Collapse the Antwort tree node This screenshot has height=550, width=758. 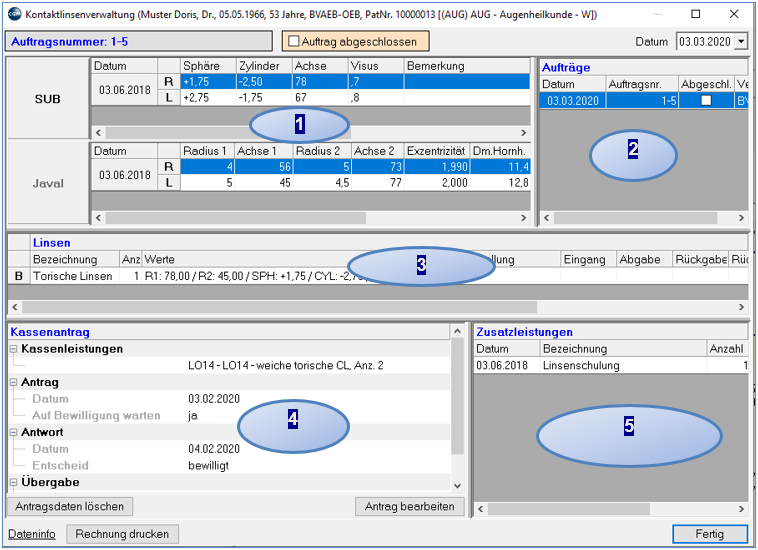point(14,433)
